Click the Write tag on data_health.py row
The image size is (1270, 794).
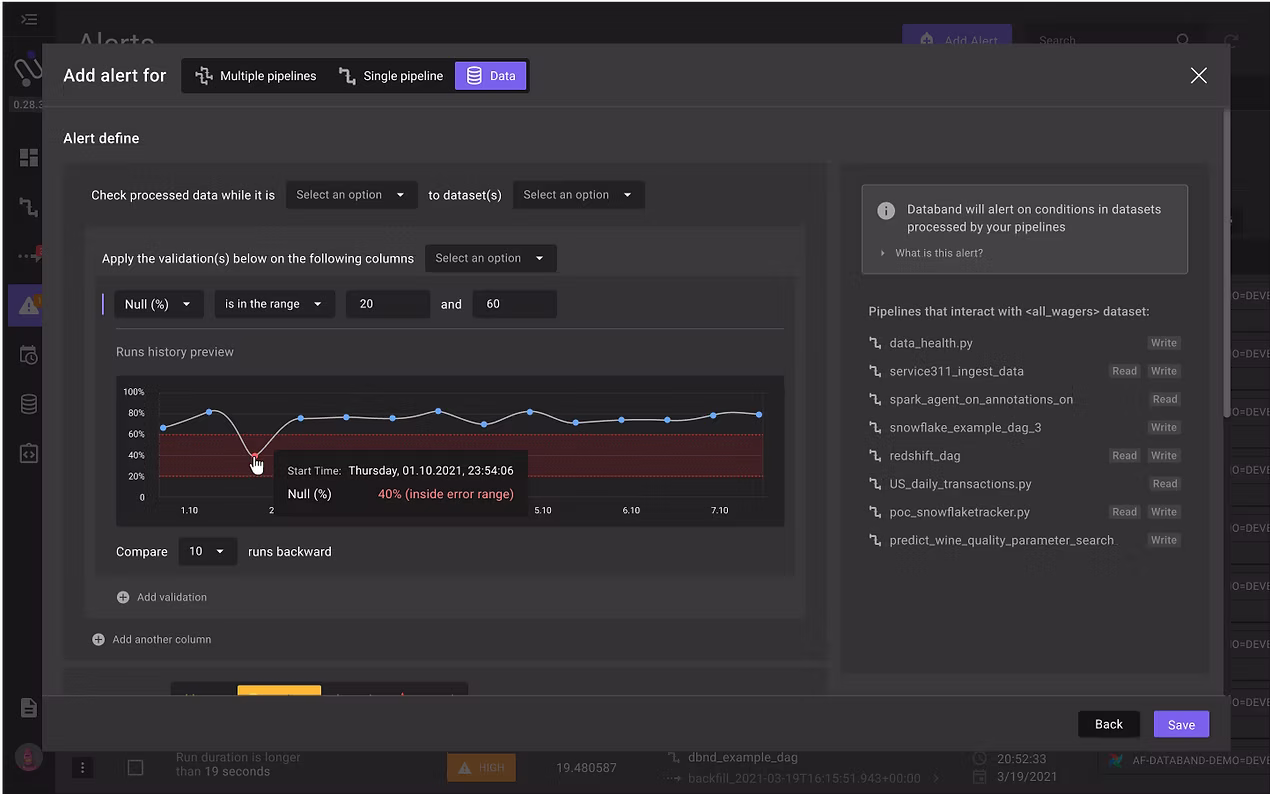pyautogui.click(x=1164, y=343)
